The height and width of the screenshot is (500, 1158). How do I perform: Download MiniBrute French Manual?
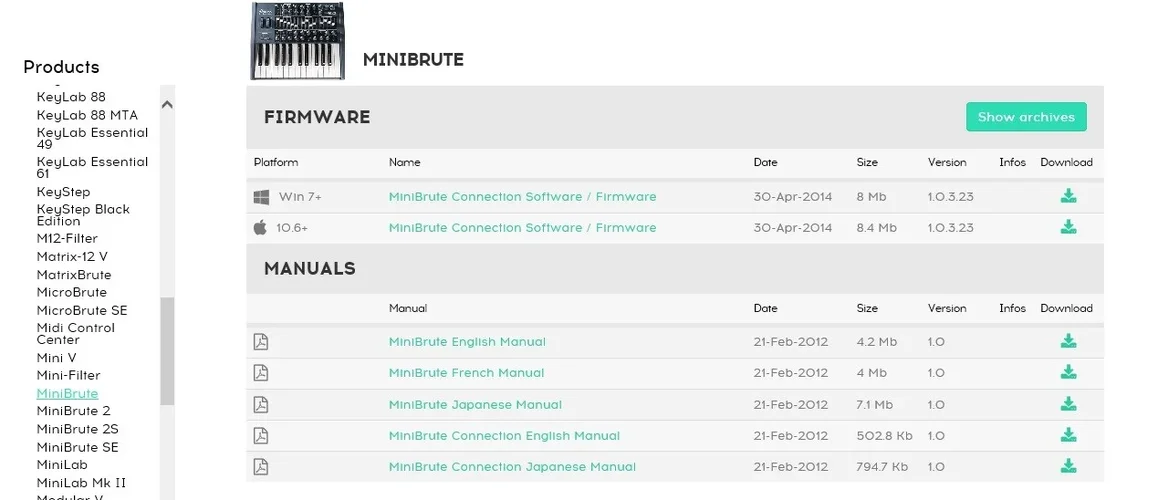click(x=1068, y=372)
